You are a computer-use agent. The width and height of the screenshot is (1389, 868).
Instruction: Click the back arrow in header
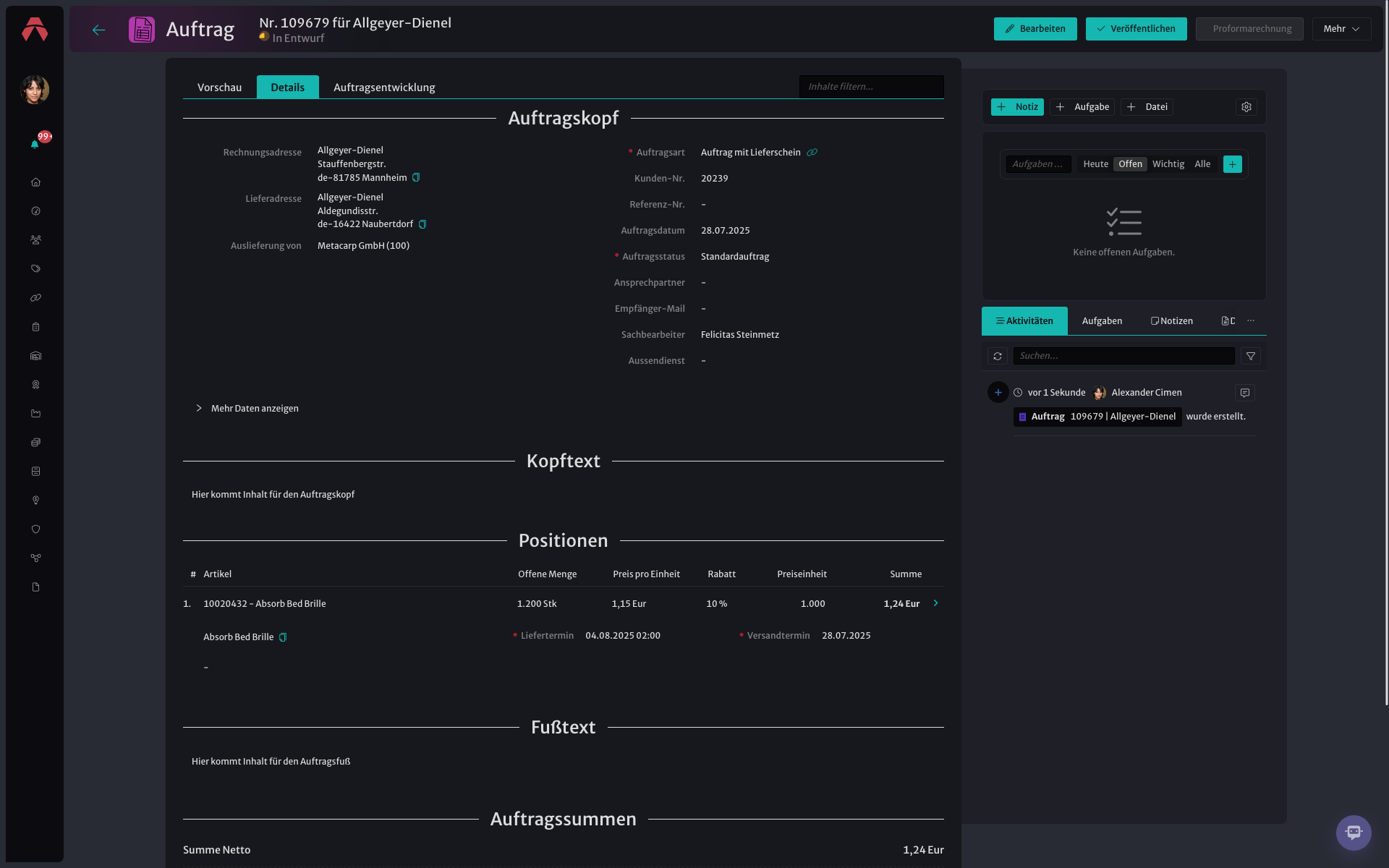[x=99, y=30]
